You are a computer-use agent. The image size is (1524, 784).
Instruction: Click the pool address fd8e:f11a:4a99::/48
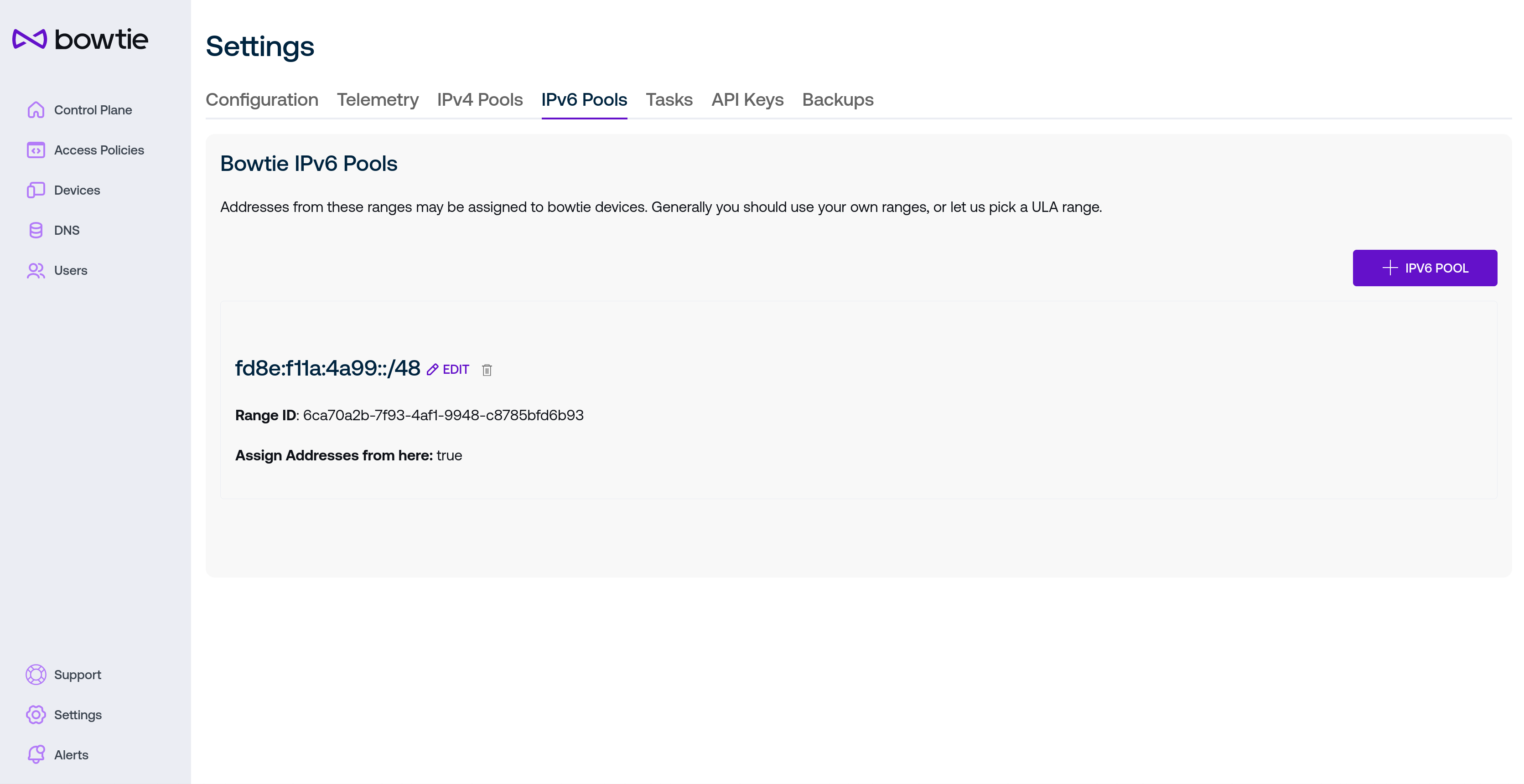[328, 368]
